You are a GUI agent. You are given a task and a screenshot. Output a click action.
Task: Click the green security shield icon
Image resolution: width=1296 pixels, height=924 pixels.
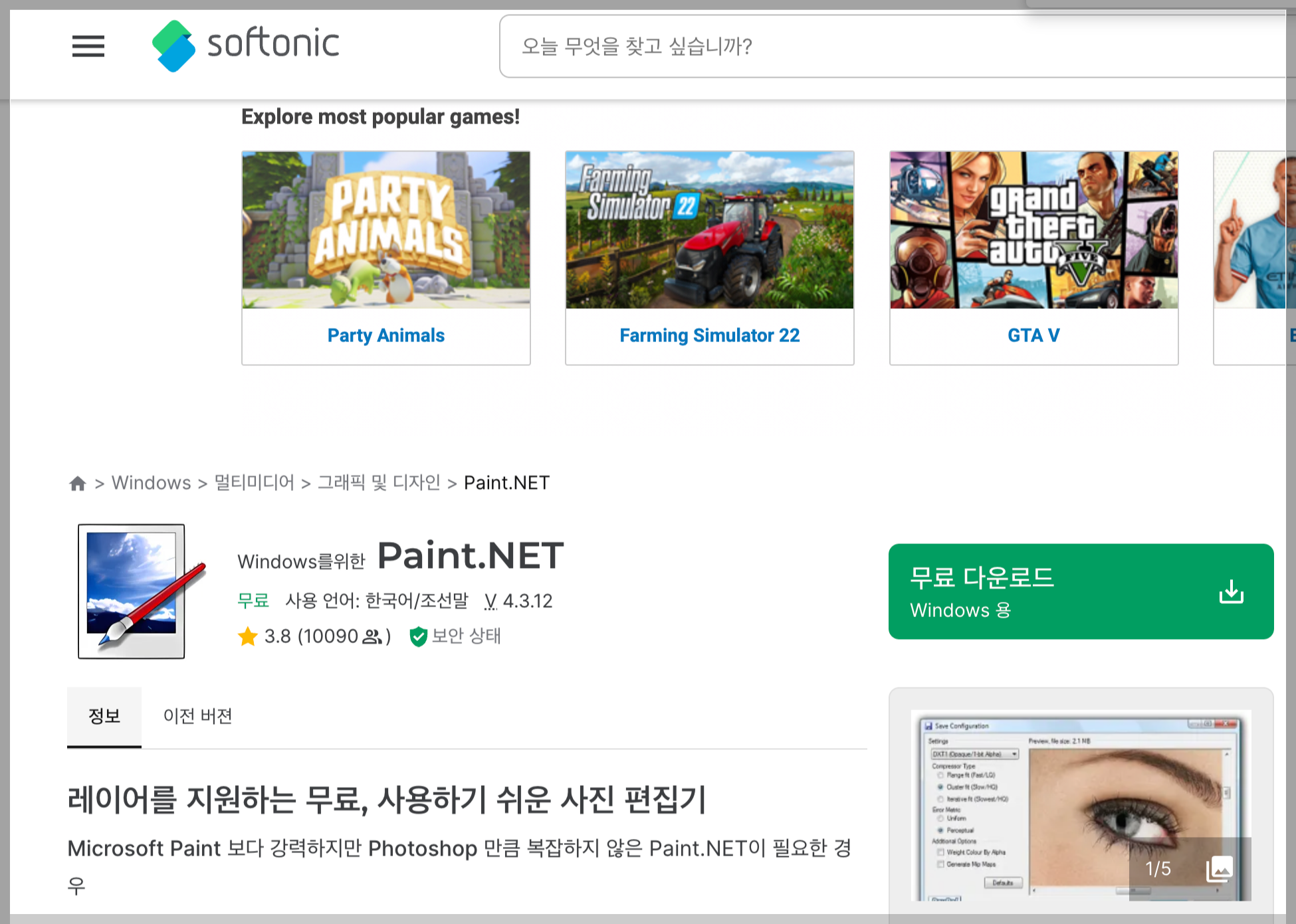(418, 636)
